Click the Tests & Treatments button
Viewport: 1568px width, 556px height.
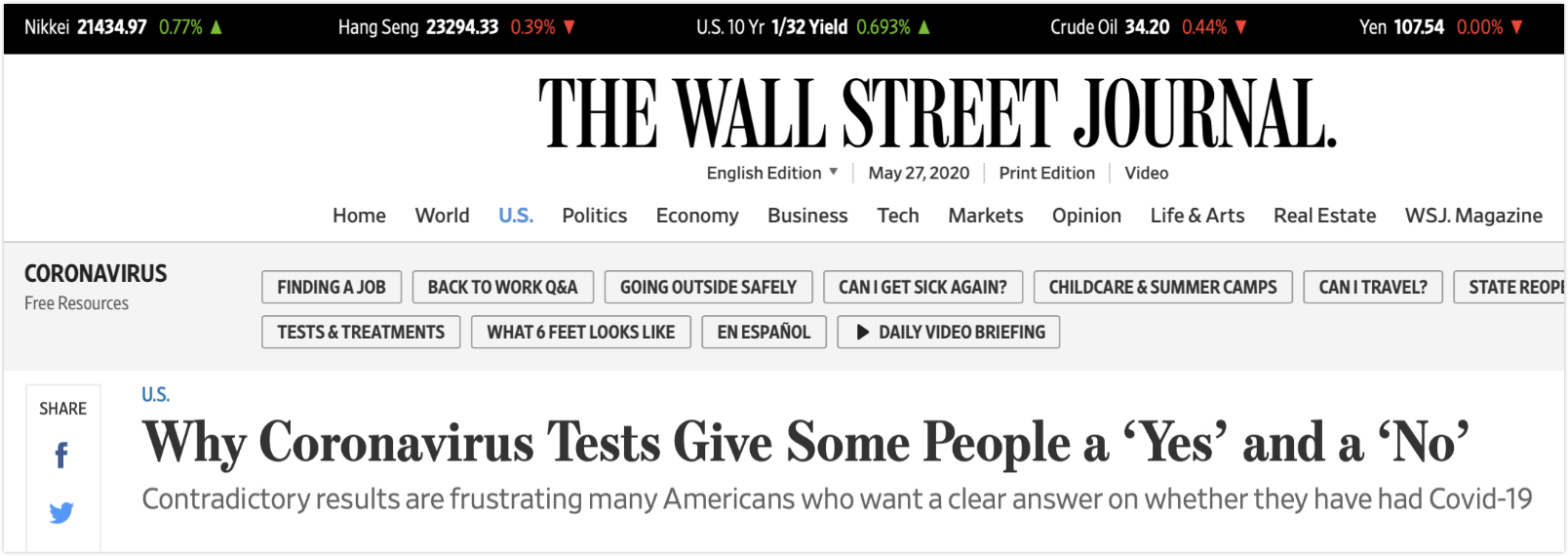[x=361, y=333]
